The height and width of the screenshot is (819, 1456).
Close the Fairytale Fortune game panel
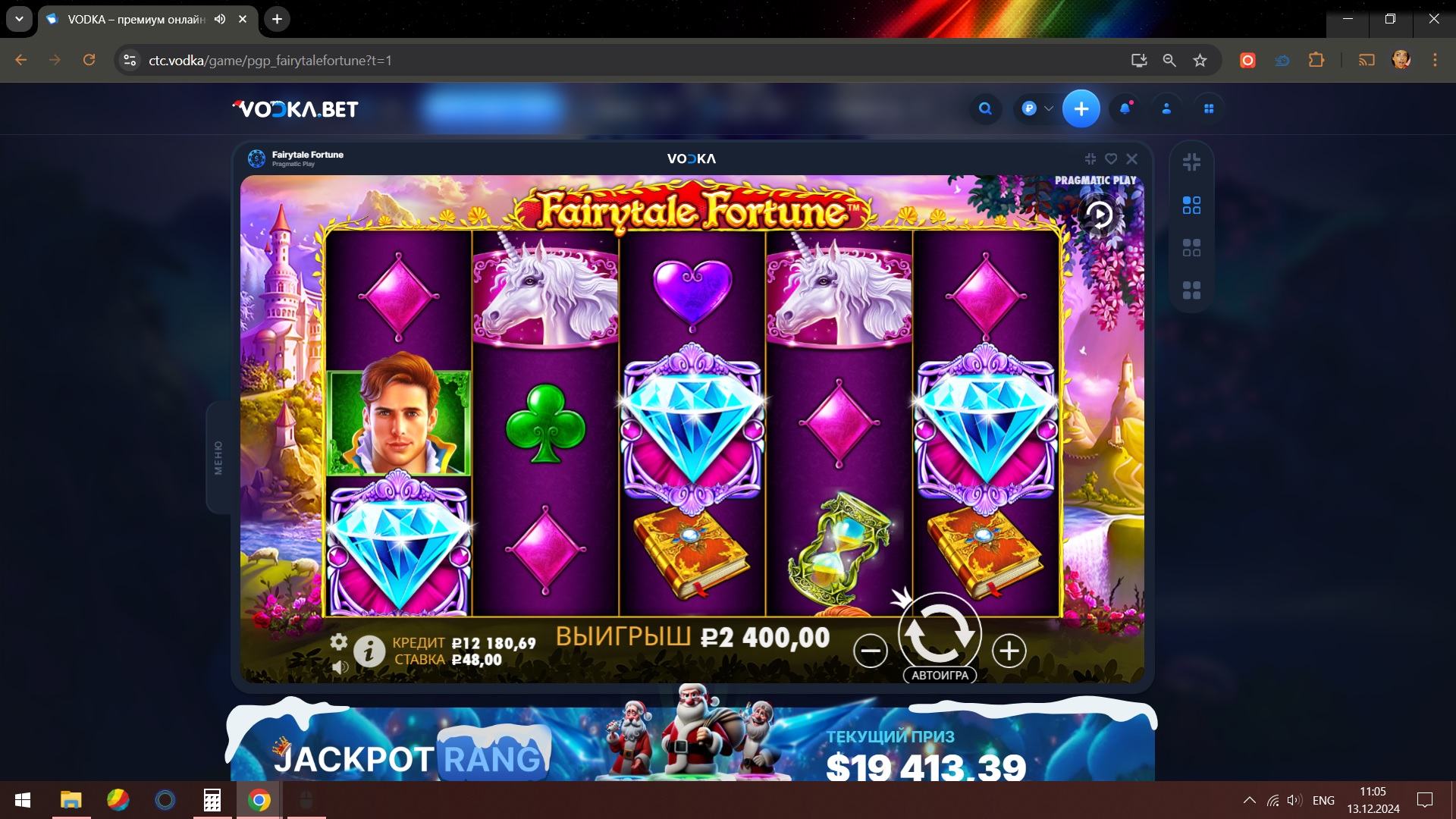pos(1132,158)
